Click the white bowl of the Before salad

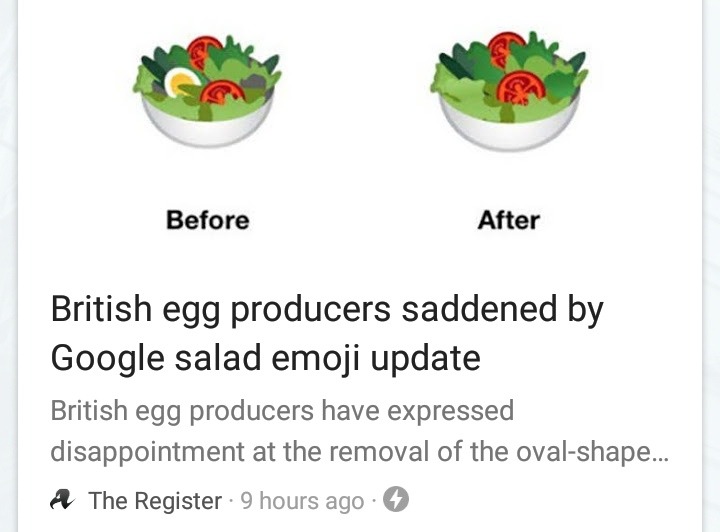[x=207, y=126]
